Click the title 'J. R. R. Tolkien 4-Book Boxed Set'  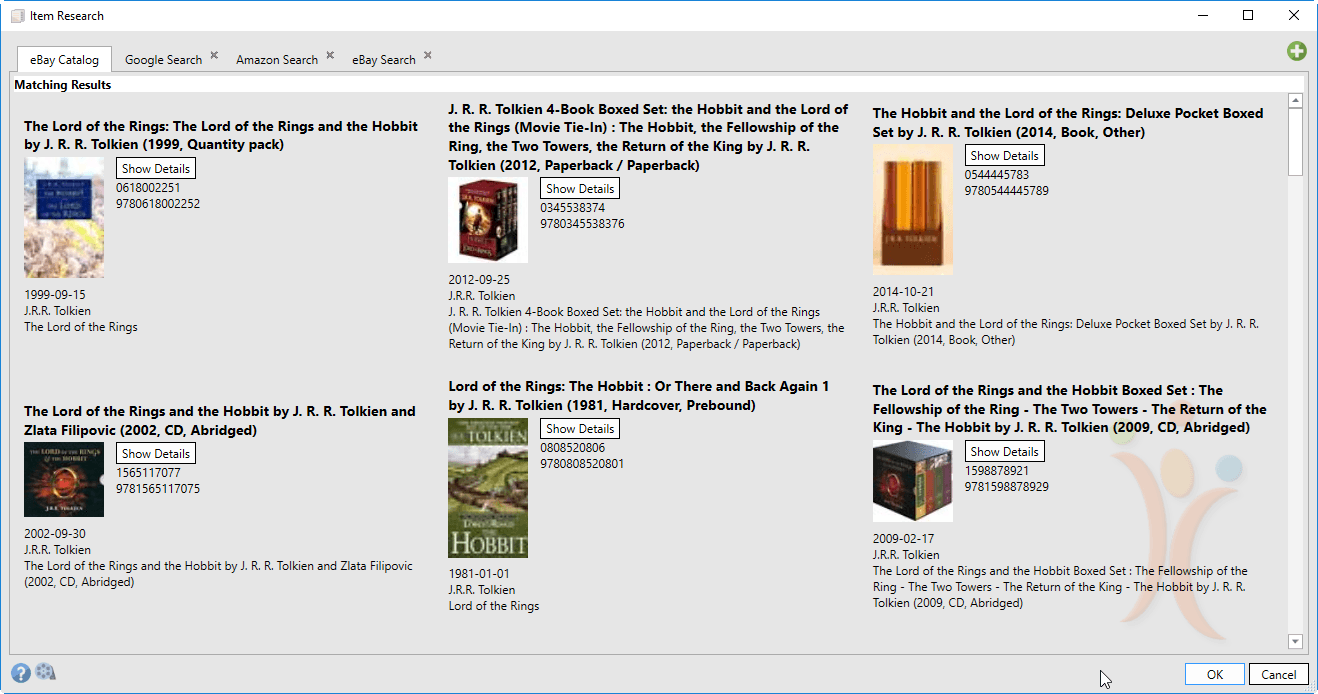pos(648,137)
